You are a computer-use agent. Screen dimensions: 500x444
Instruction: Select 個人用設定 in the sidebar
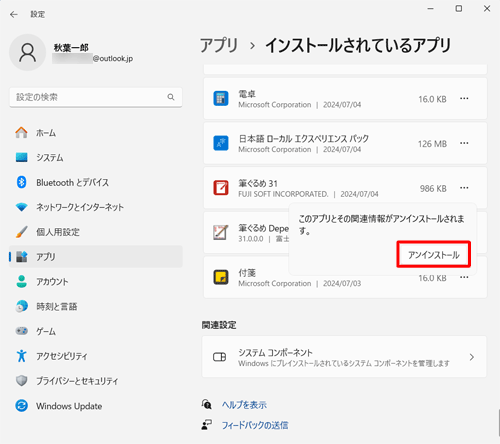(96, 232)
